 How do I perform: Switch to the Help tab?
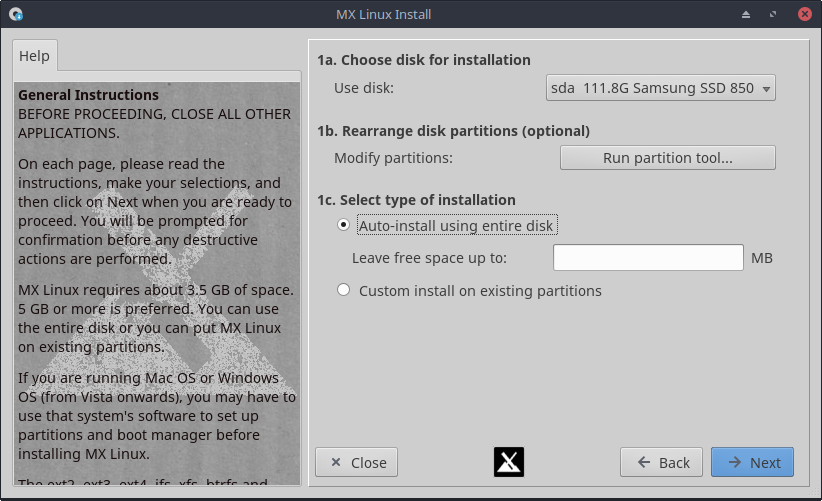click(35, 56)
